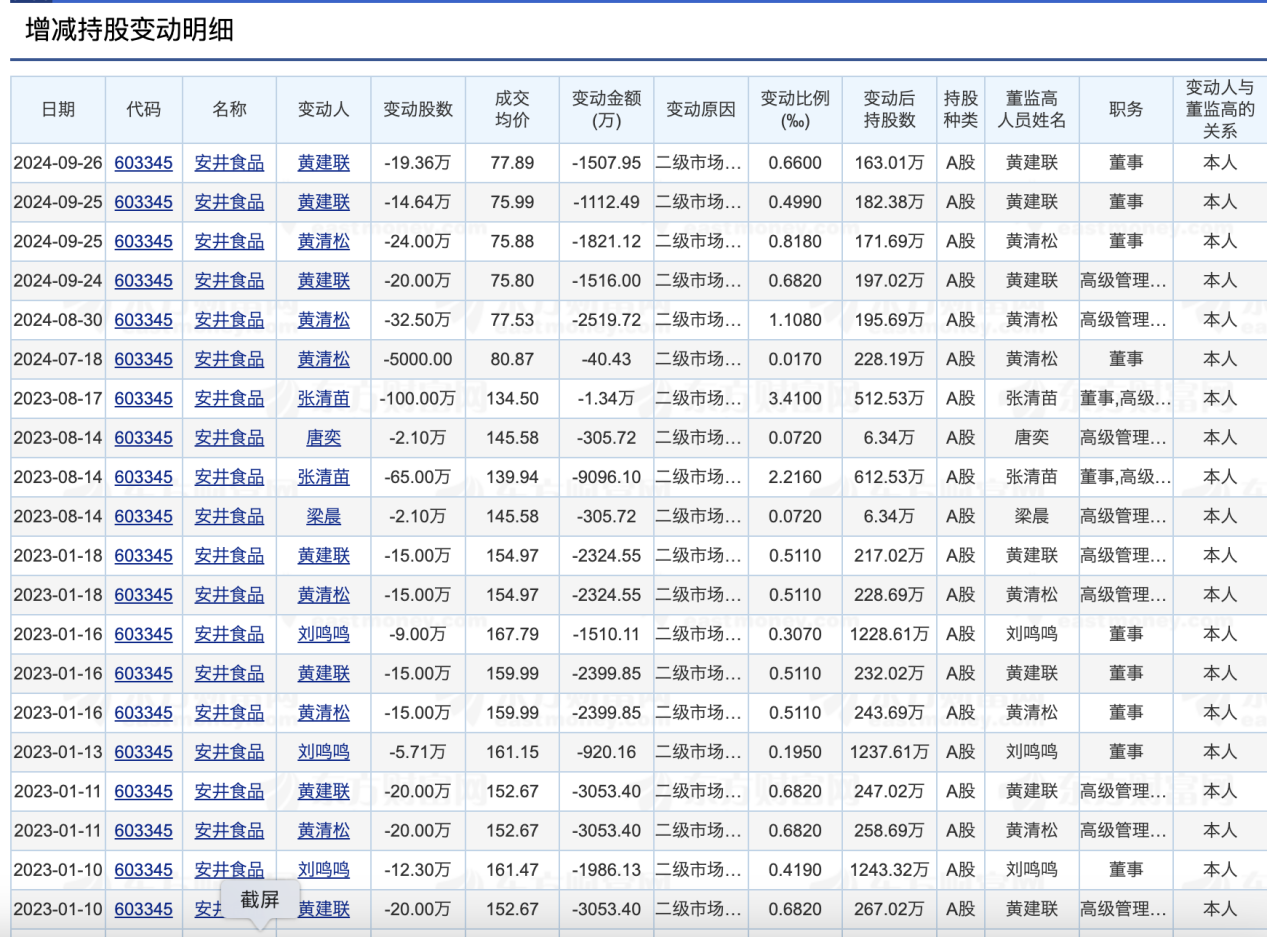Click stock code 603345 in the 2024-09-26 row
The image size is (1267, 937).
pyautogui.click(x=143, y=163)
